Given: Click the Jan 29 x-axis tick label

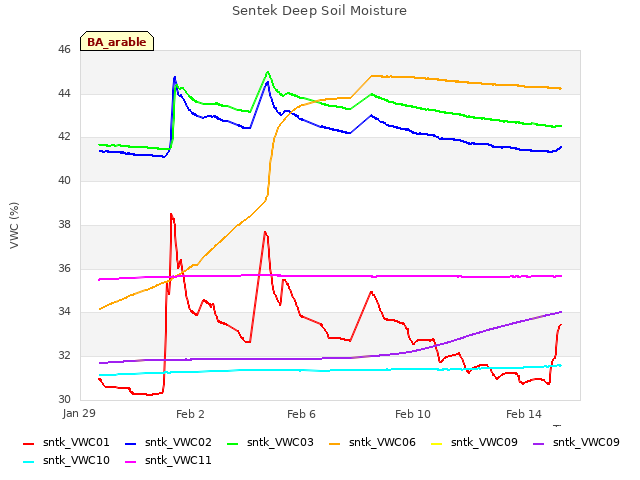Looking at the screenshot, I should pyautogui.click(x=79, y=413).
